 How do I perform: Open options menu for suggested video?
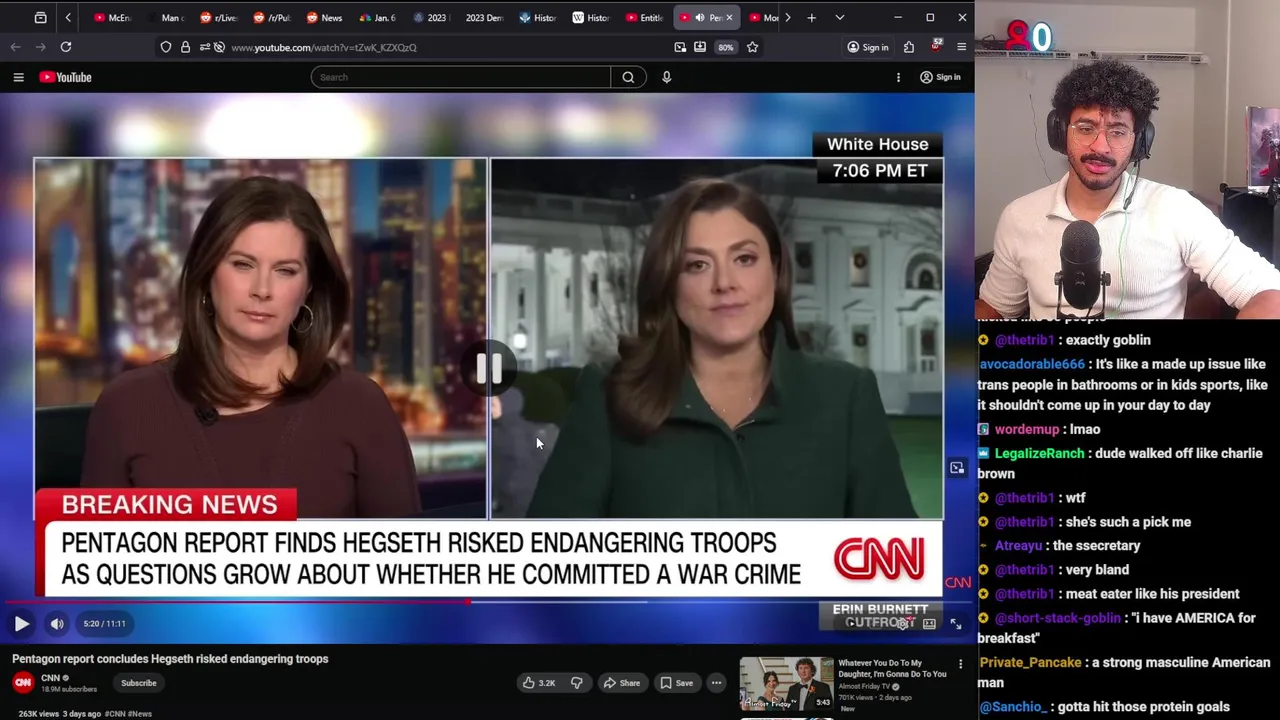(960, 664)
